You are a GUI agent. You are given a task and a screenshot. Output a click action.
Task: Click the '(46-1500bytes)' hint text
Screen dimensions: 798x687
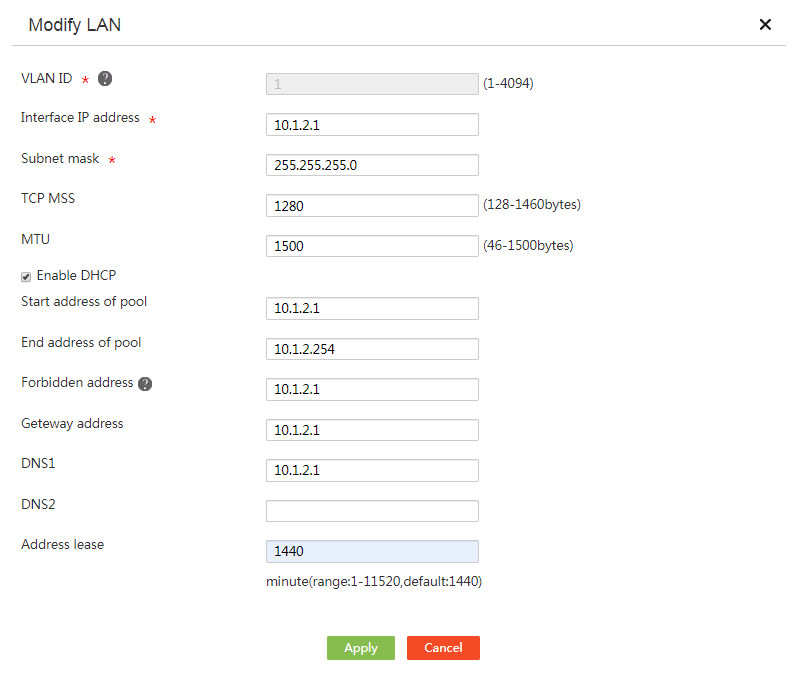528,245
